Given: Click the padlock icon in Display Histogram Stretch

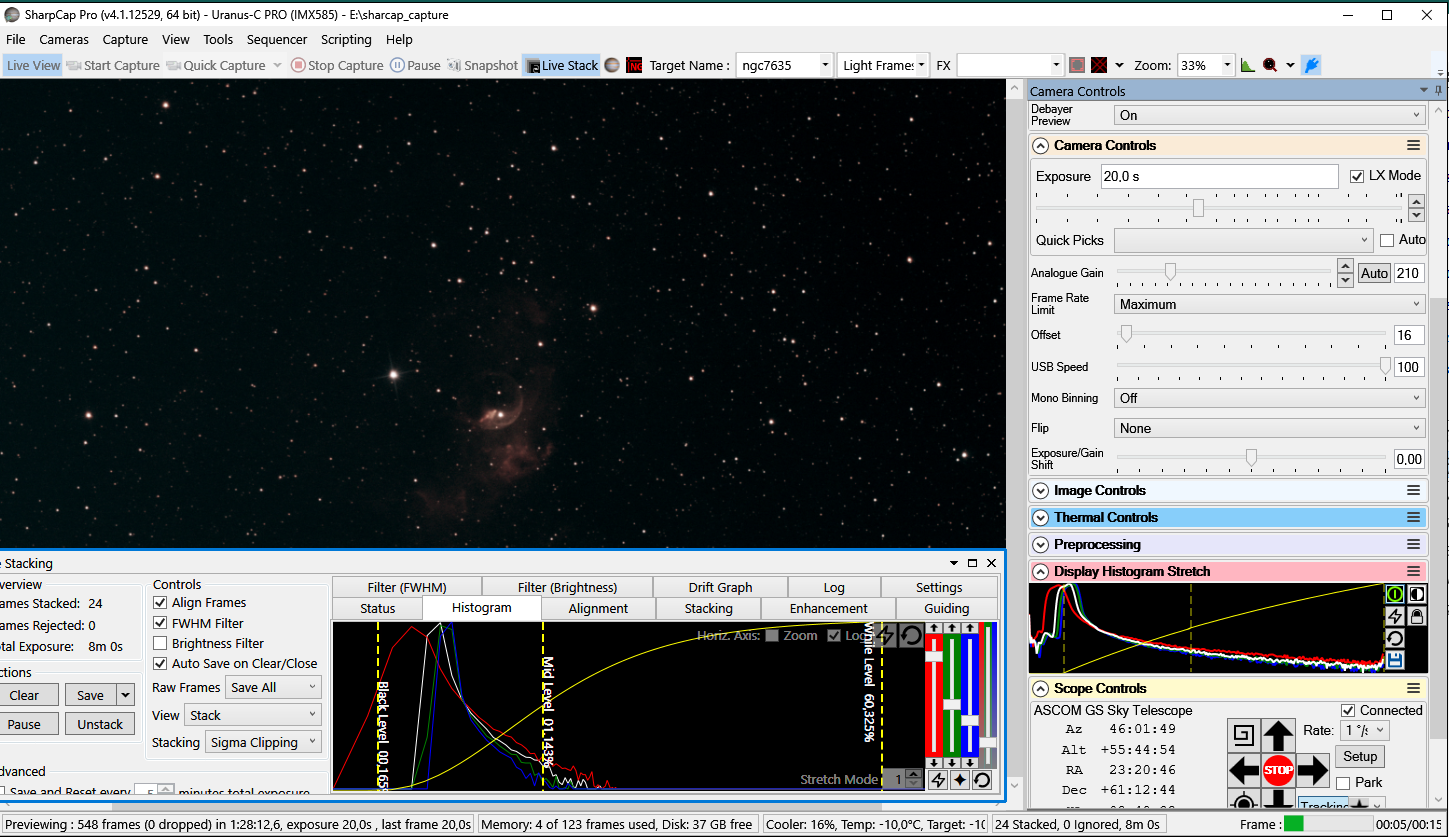Looking at the screenshot, I should coord(1416,616).
